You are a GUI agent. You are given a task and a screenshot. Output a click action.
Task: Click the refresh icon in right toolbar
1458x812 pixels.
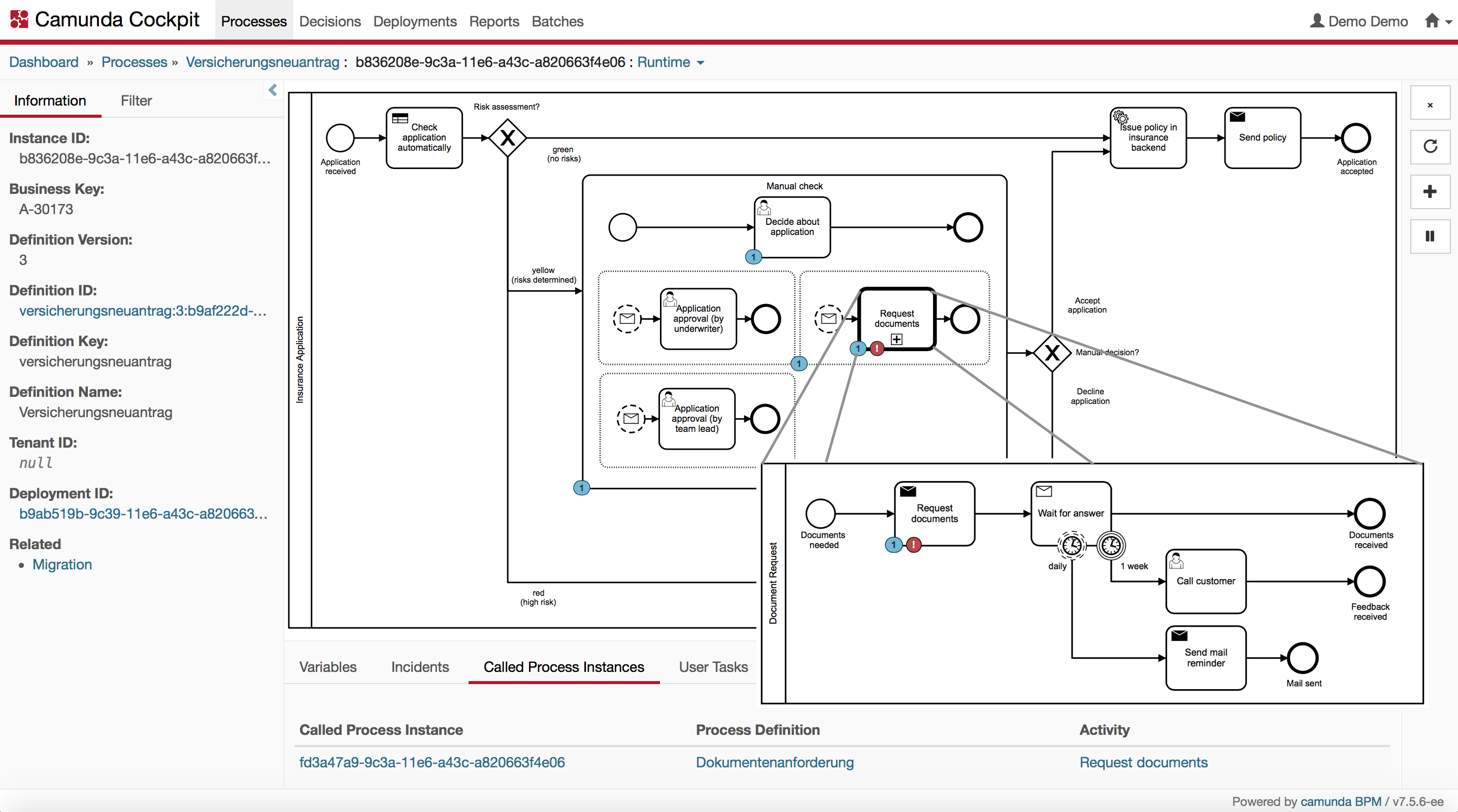1430,147
